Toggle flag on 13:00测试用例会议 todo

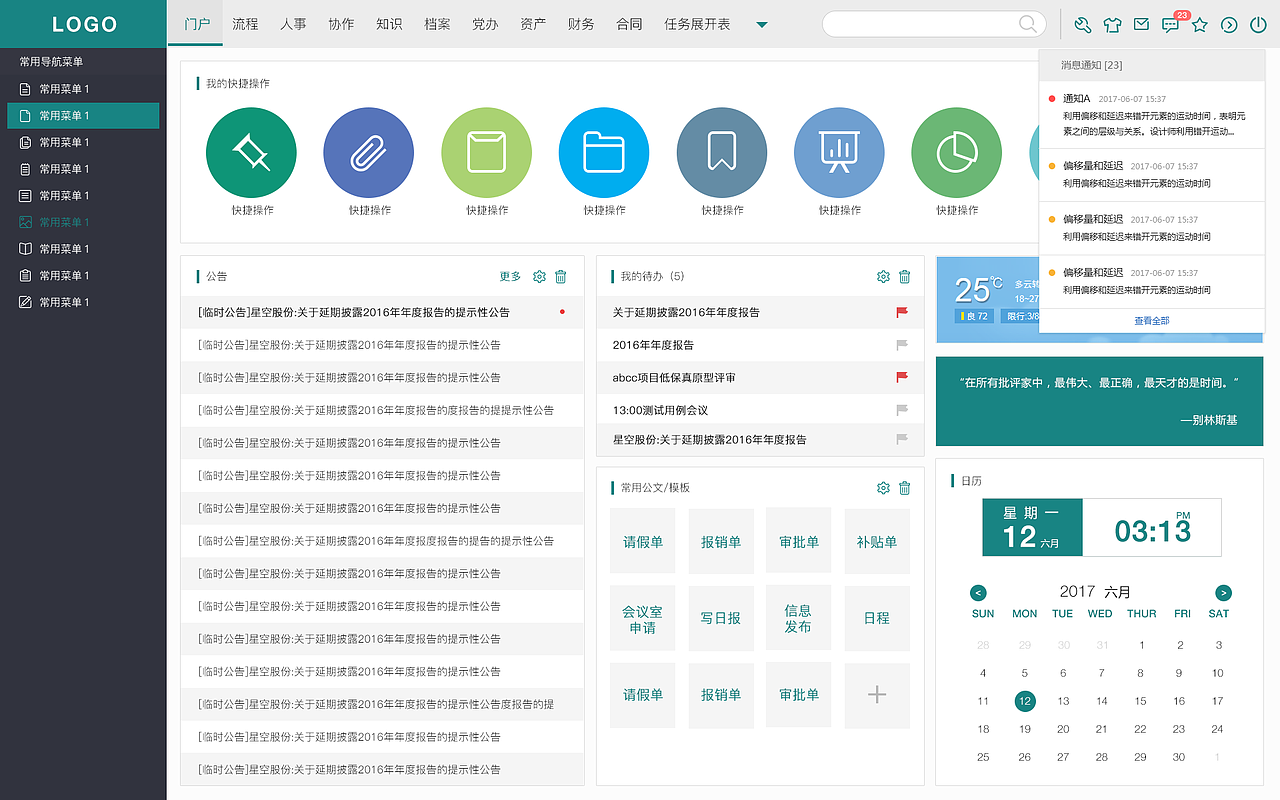click(x=902, y=410)
